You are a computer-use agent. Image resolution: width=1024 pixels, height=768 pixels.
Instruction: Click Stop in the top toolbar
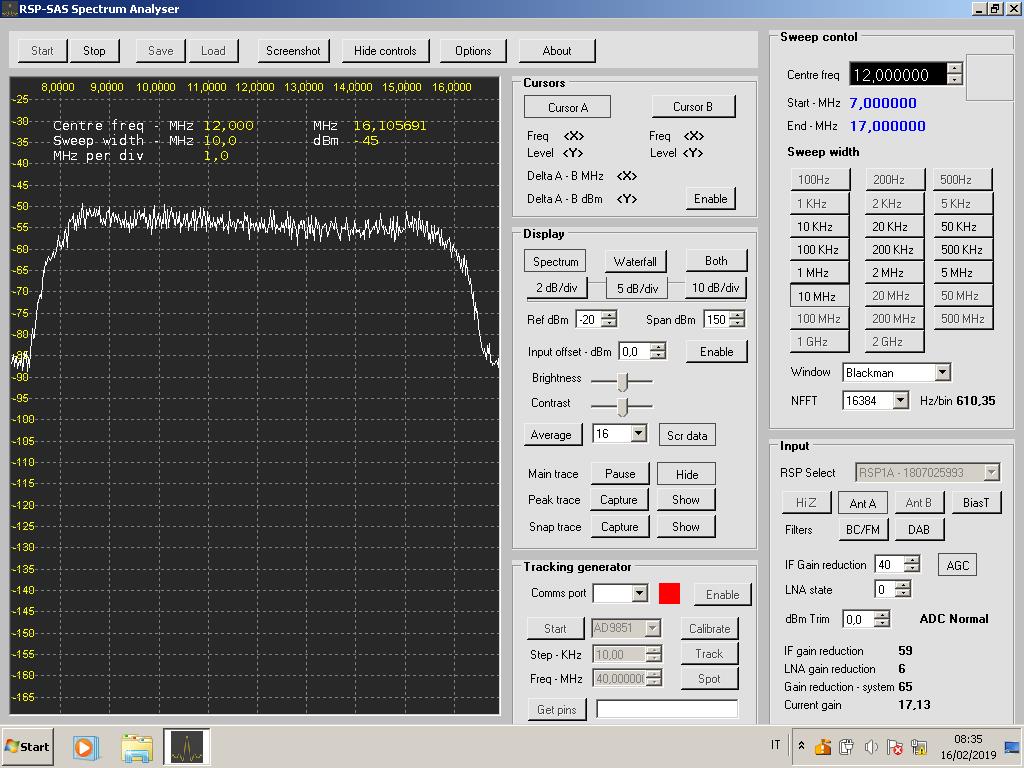point(94,50)
